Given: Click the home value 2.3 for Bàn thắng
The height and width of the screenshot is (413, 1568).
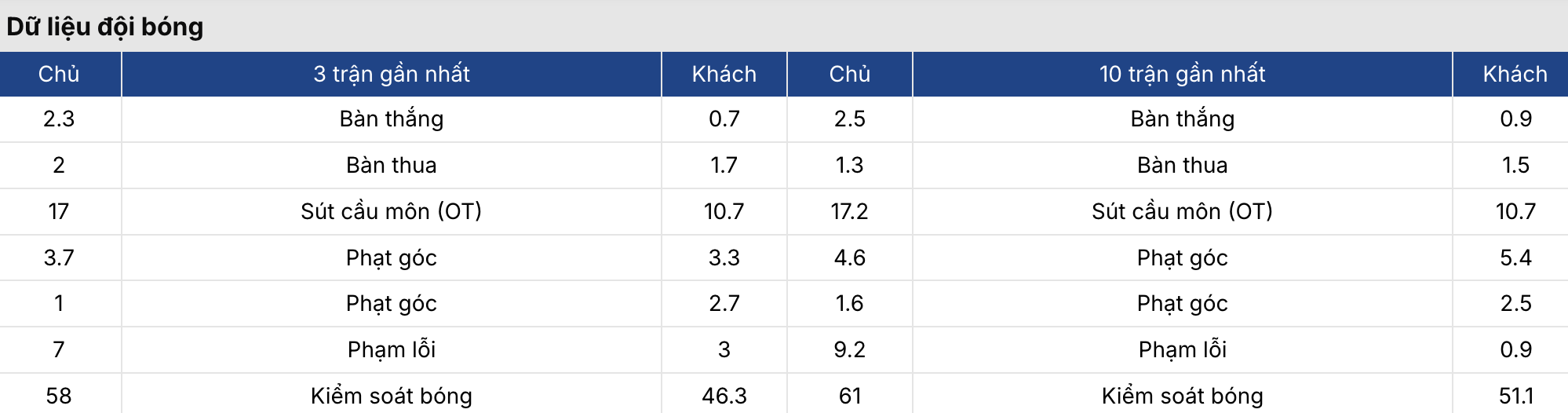Looking at the screenshot, I should (59, 119).
